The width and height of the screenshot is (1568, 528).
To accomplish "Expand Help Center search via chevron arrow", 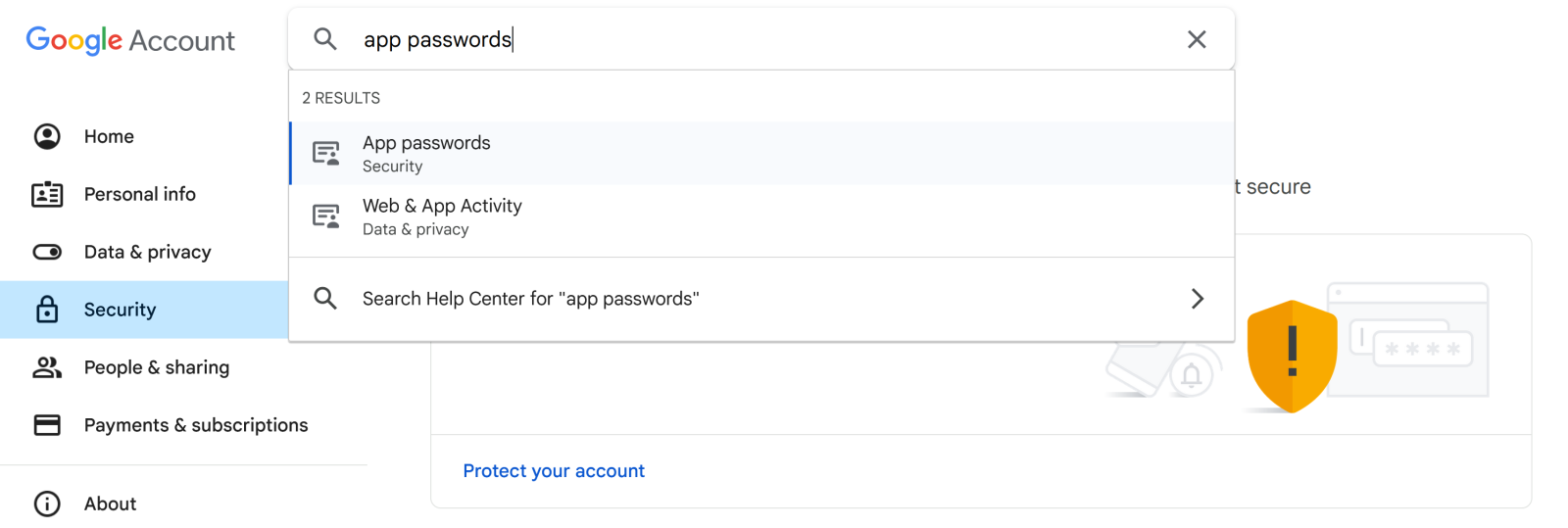I will tap(1197, 299).
